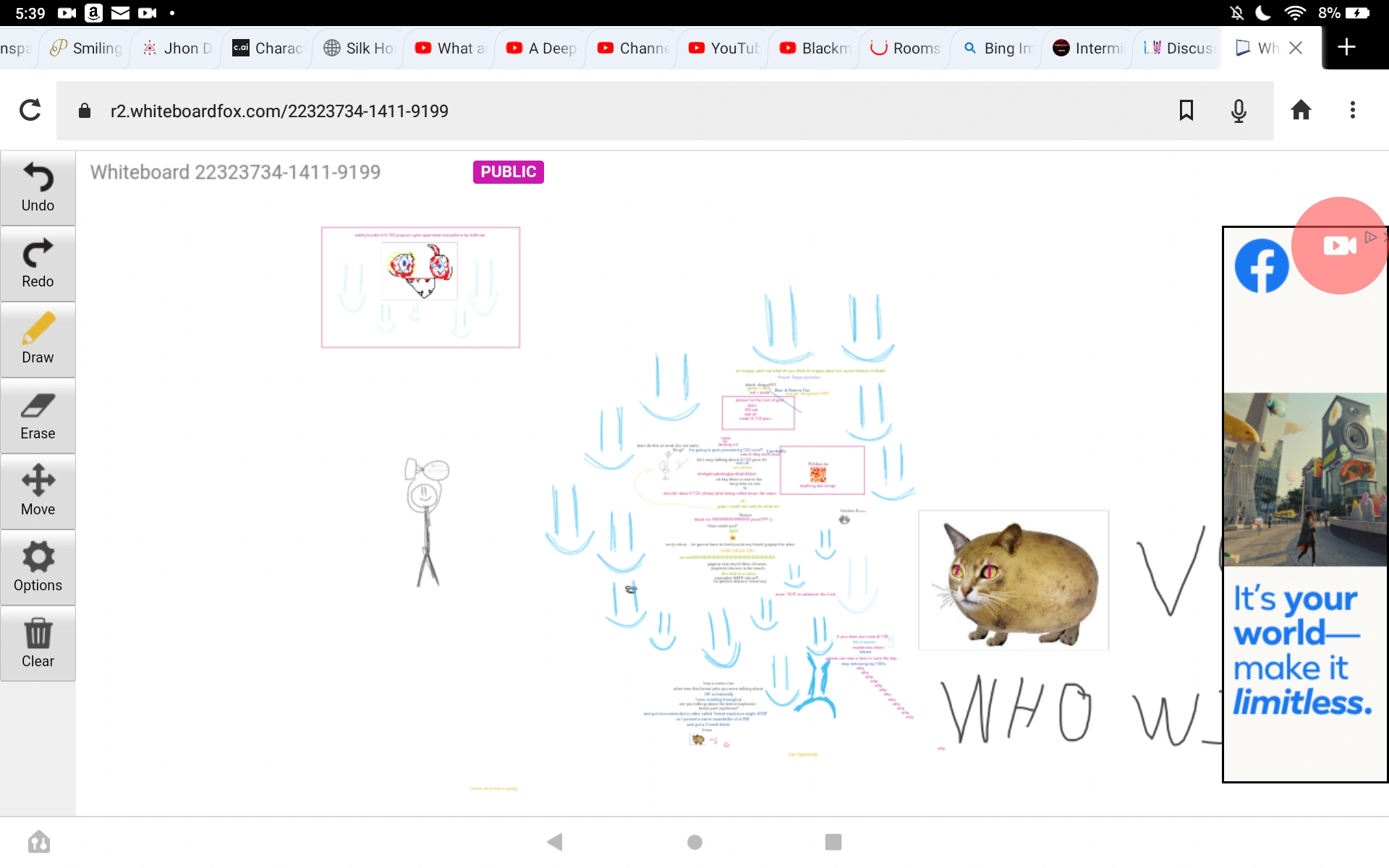Open the browser three-dot menu
This screenshot has width=1389, height=868.
point(1352,110)
